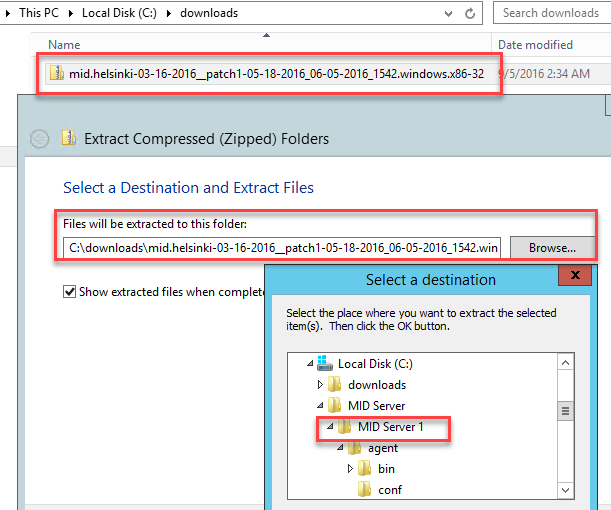Close the Select a destination dialog
This screenshot has width=611, height=510.
coord(575,275)
